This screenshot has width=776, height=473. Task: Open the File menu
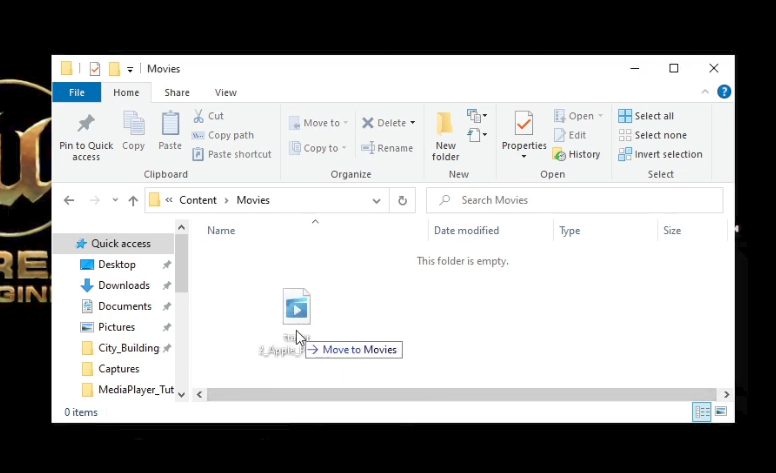click(x=77, y=93)
